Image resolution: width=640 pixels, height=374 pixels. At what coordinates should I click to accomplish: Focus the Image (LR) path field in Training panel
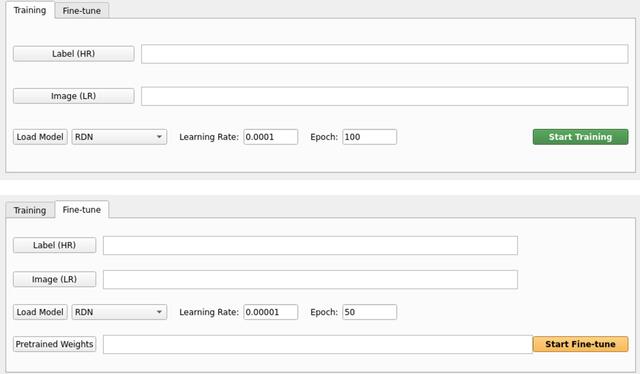pos(384,96)
